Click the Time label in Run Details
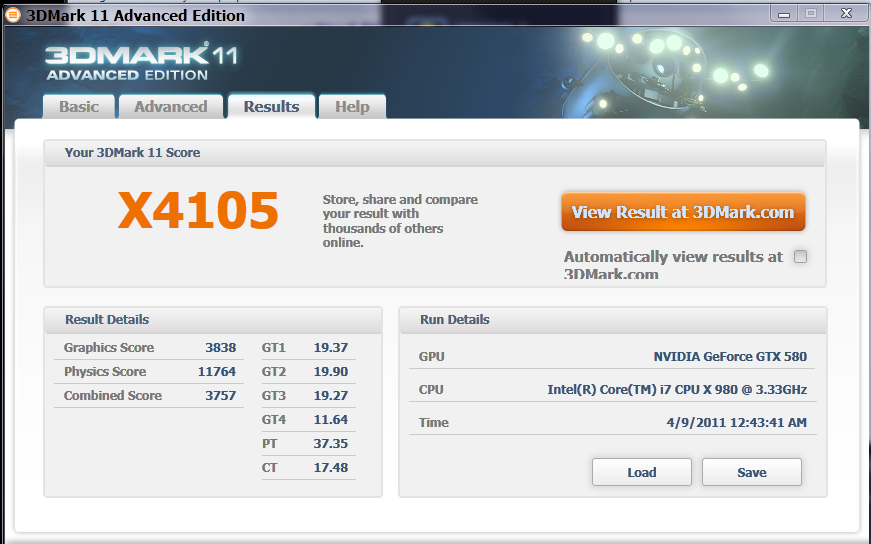The height and width of the screenshot is (544, 871). pos(434,422)
